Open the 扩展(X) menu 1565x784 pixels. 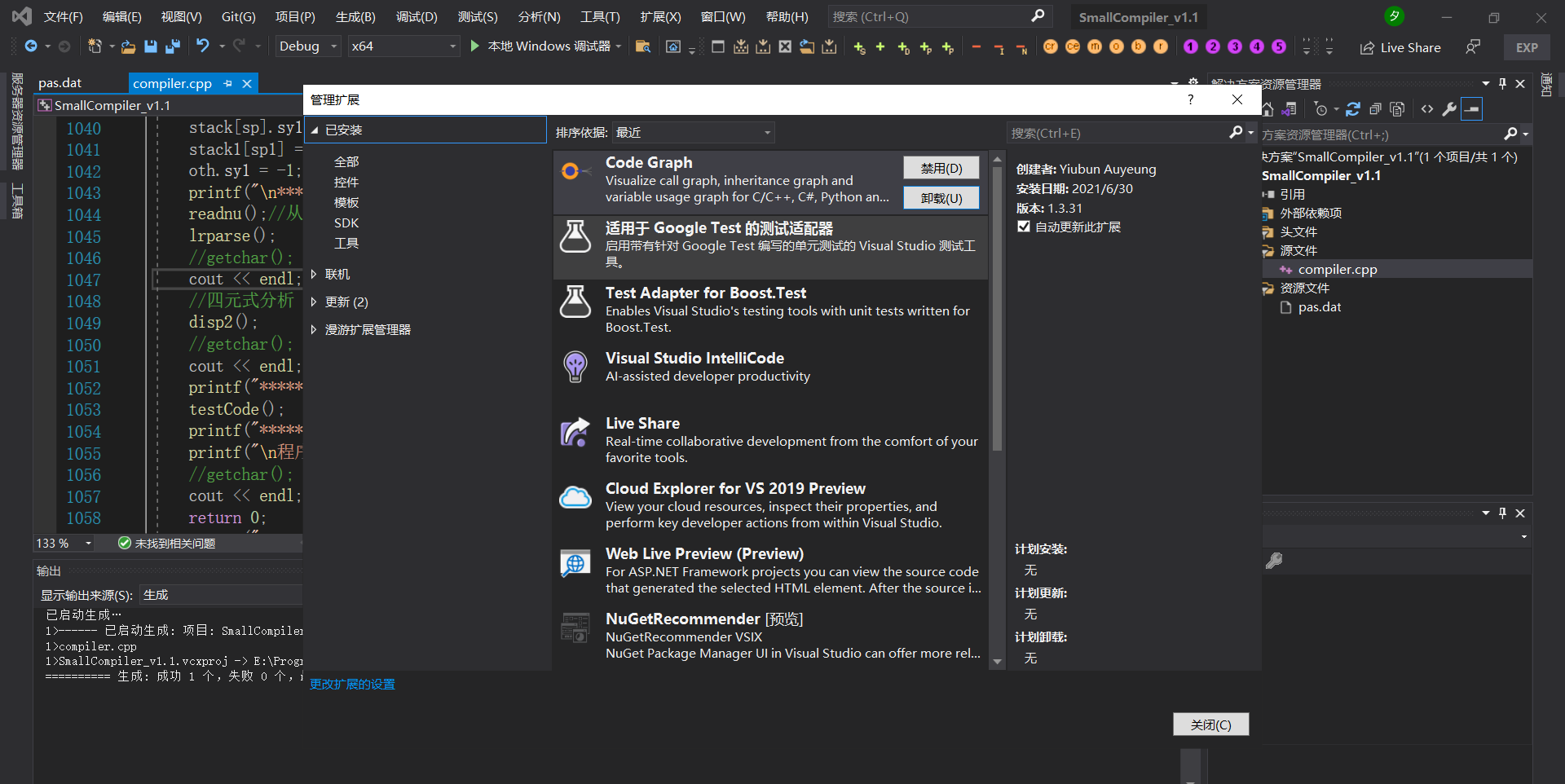point(660,16)
